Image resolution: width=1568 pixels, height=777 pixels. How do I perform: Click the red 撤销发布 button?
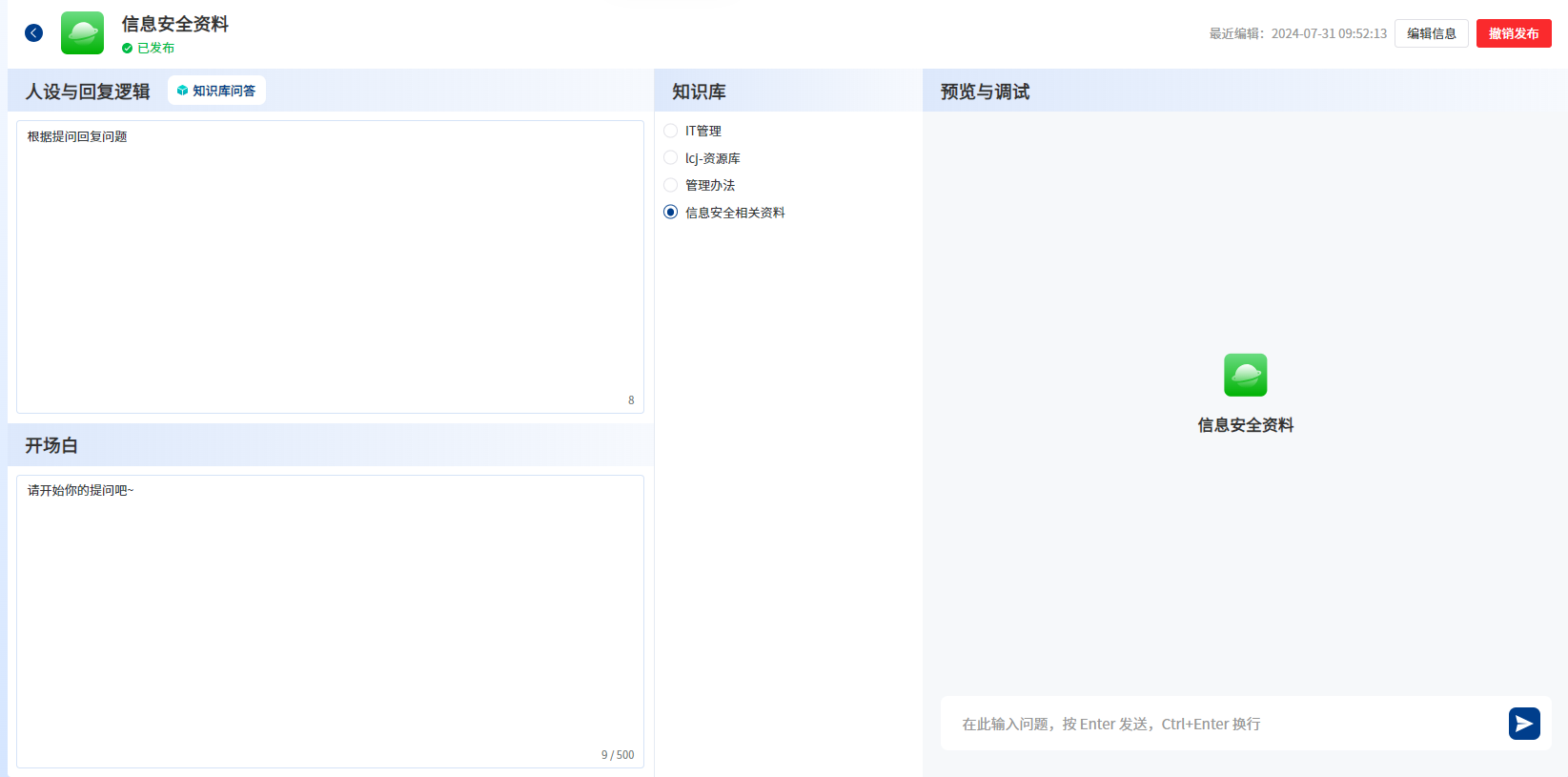coord(1513,33)
